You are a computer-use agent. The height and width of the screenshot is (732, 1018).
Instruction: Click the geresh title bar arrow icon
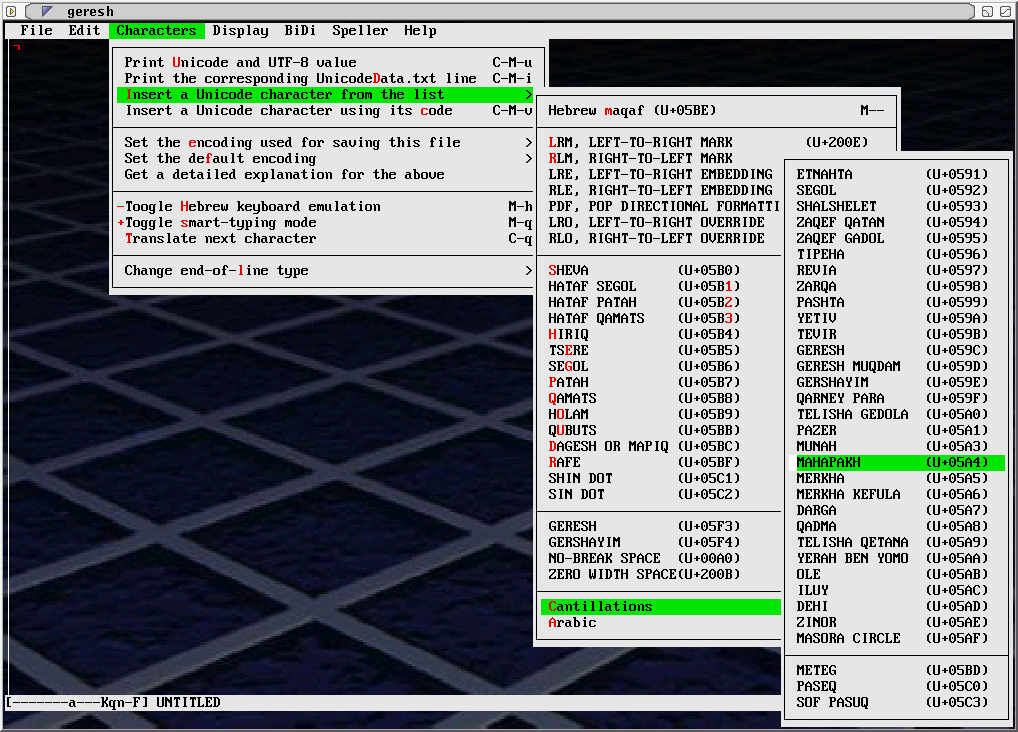pyautogui.click(x=47, y=11)
